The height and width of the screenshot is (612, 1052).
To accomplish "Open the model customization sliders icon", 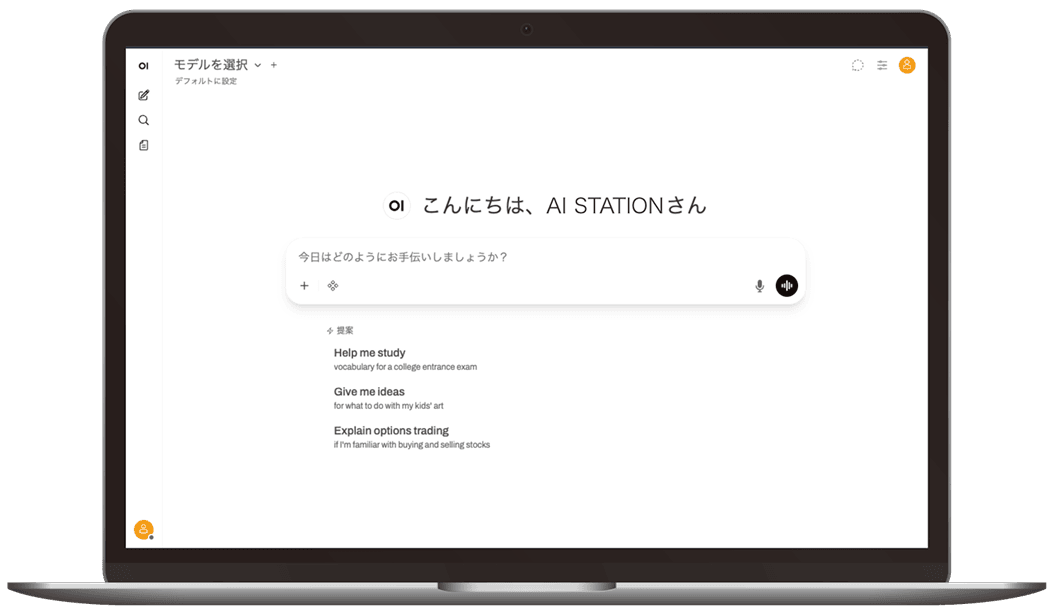I will point(881,64).
